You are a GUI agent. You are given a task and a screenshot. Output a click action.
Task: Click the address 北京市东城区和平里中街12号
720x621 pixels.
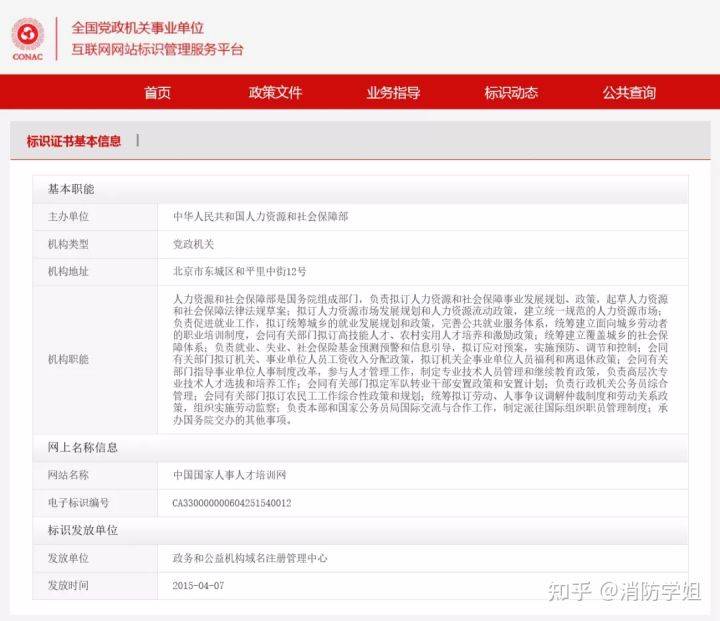tap(239, 271)
